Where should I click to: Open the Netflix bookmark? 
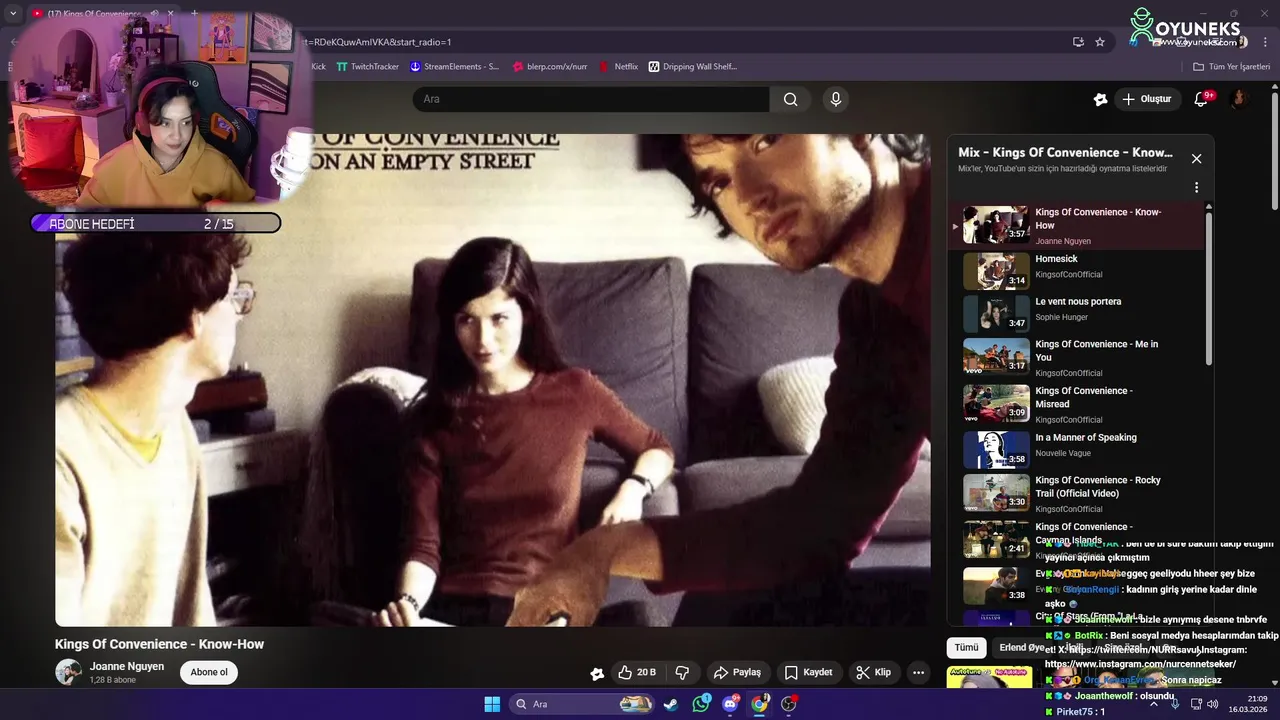click(618, 66)
